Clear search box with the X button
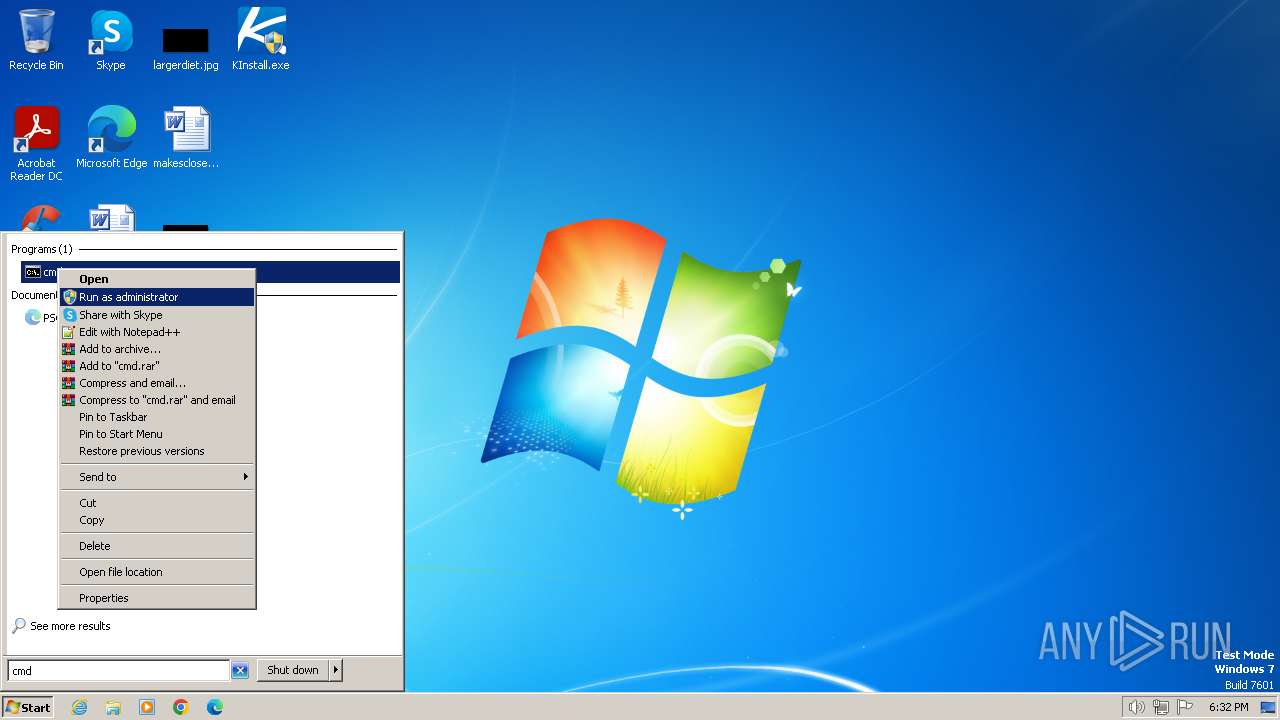1280x720 pixels. click(240, 671)
